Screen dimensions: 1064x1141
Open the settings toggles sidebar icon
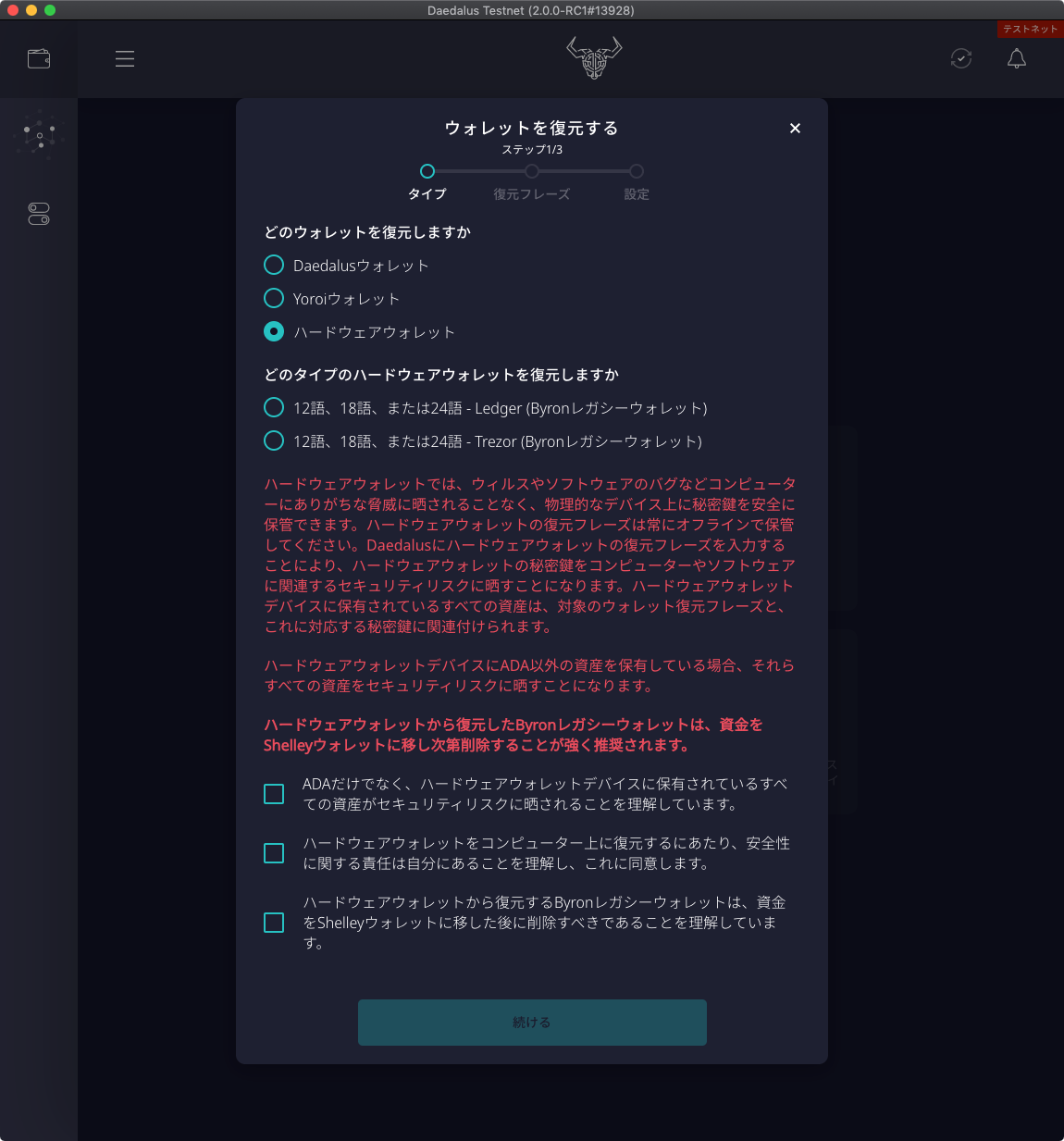pos(39,215)
